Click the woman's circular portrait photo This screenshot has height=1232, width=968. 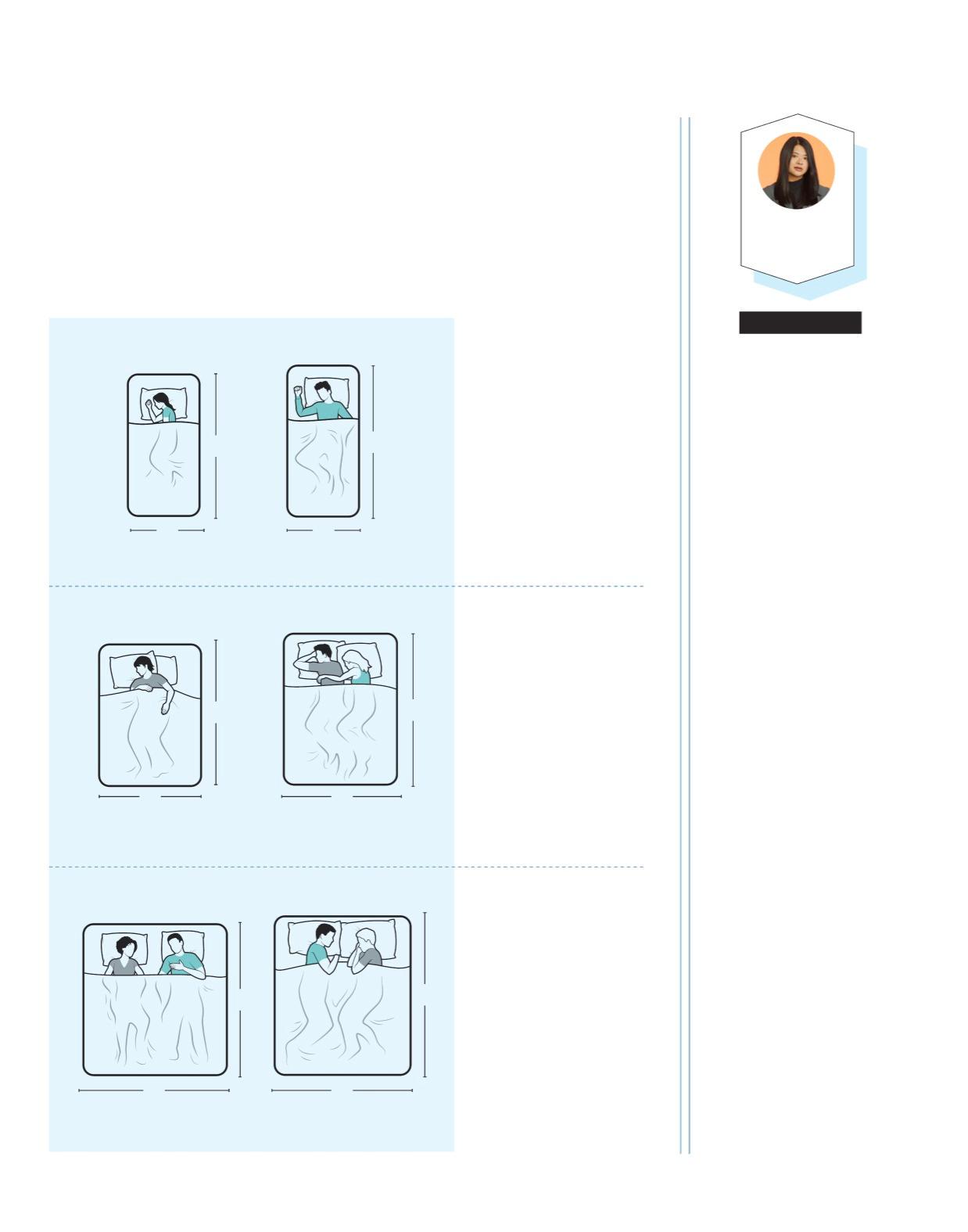point(796,171)
